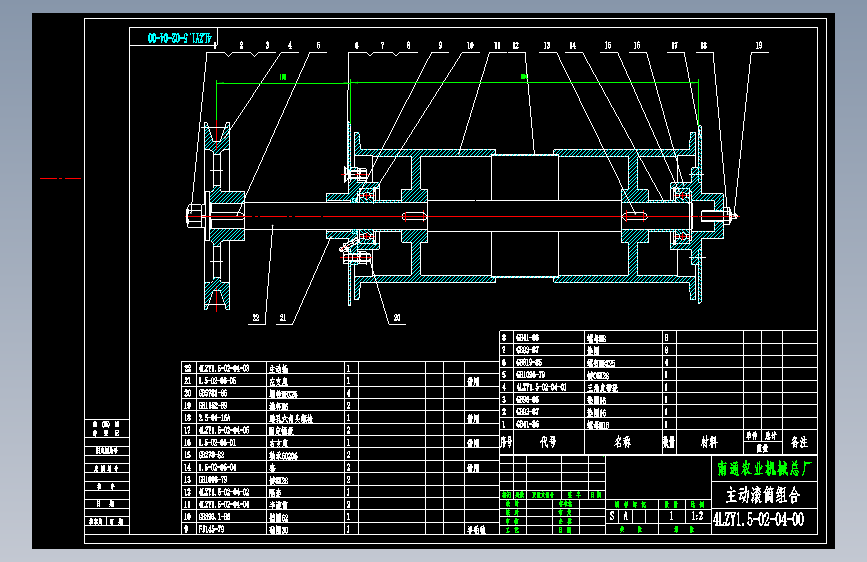This screenshot has width=867, height=562.
Task: Select the 名称 column header
Action: pyautogui.click(x=623, y=442)
